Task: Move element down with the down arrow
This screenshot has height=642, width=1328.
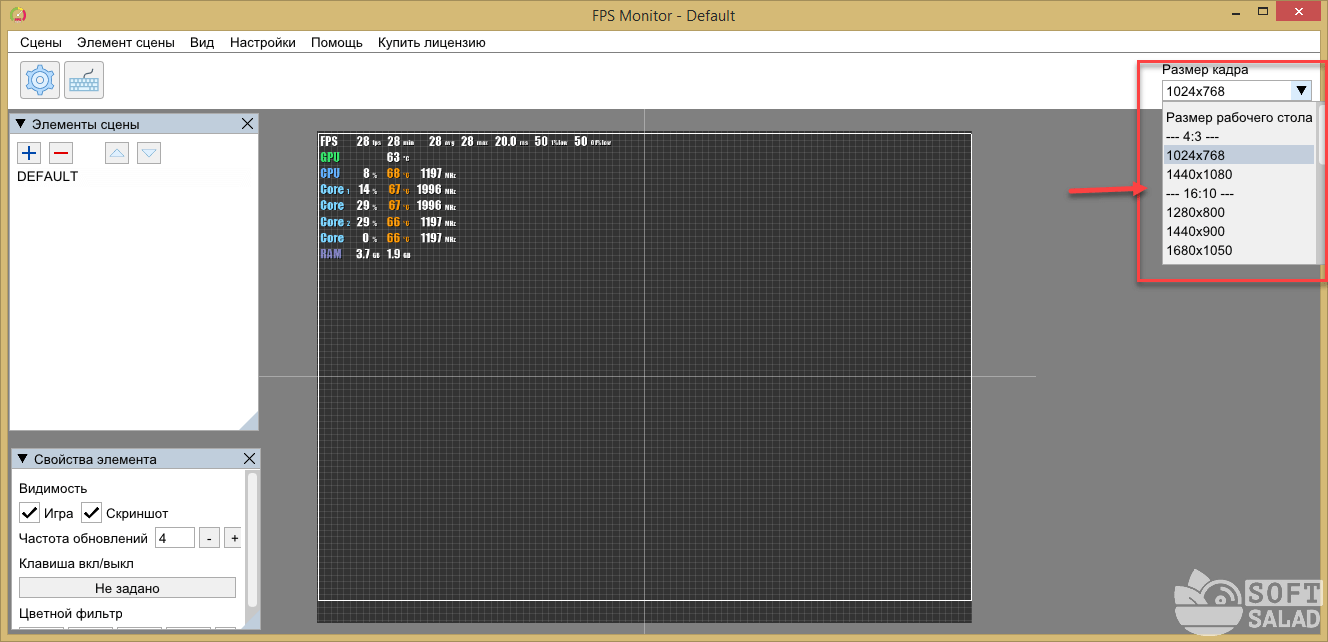Action: pos(149,153)
